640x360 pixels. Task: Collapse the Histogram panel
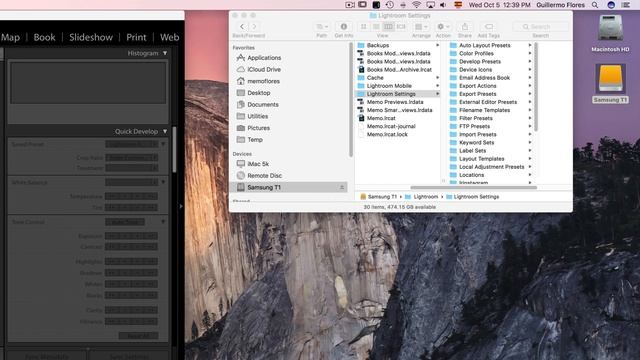pyautogui.click(x=165, y=53)
